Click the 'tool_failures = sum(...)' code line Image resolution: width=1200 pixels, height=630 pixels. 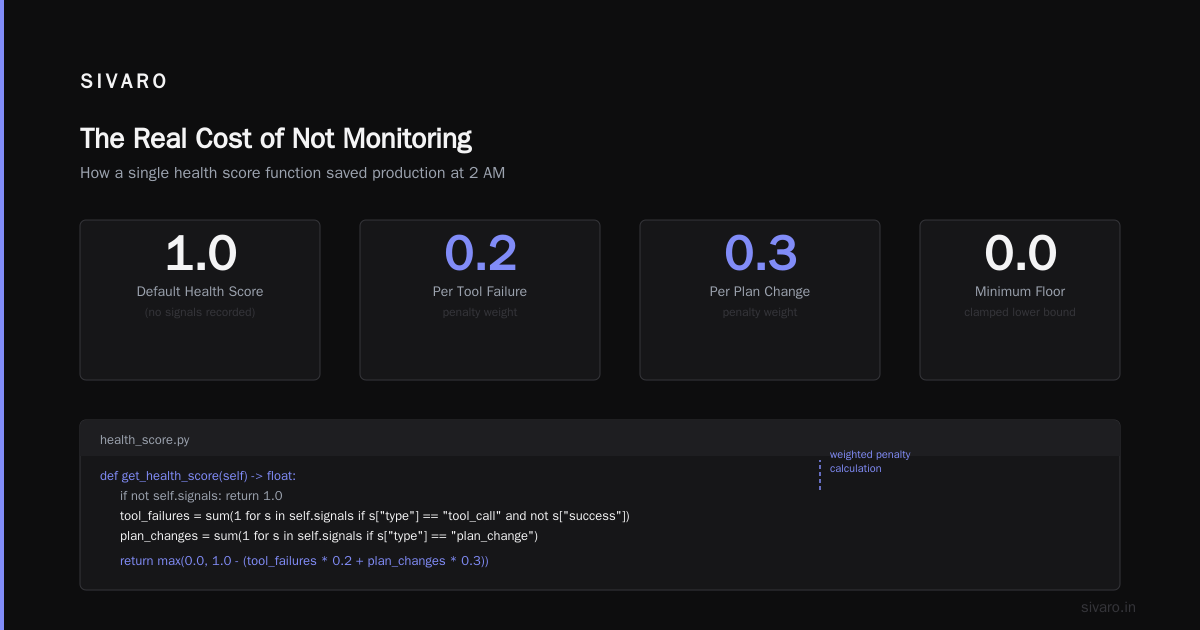[x=375, y=516]
